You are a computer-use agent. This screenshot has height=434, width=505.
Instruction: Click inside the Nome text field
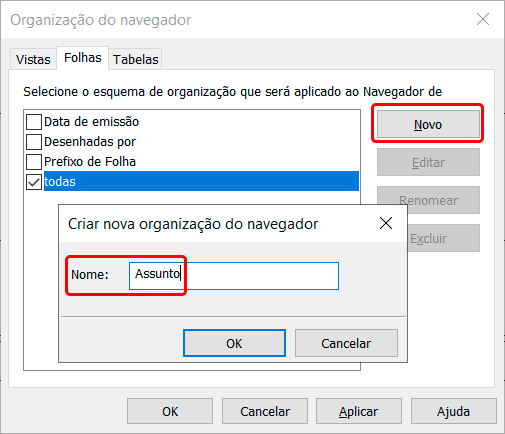pyautogui.click(x=234, y=276)
